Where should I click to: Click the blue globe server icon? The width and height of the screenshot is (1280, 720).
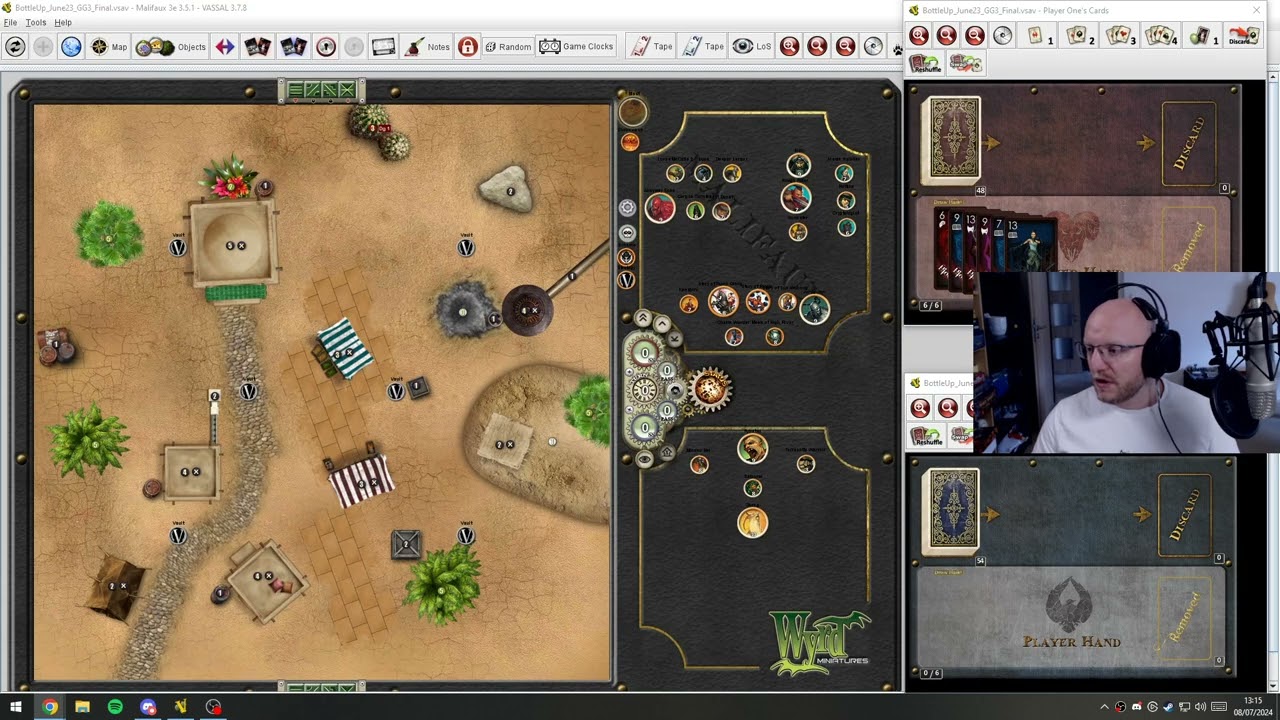tap(71, 46)
